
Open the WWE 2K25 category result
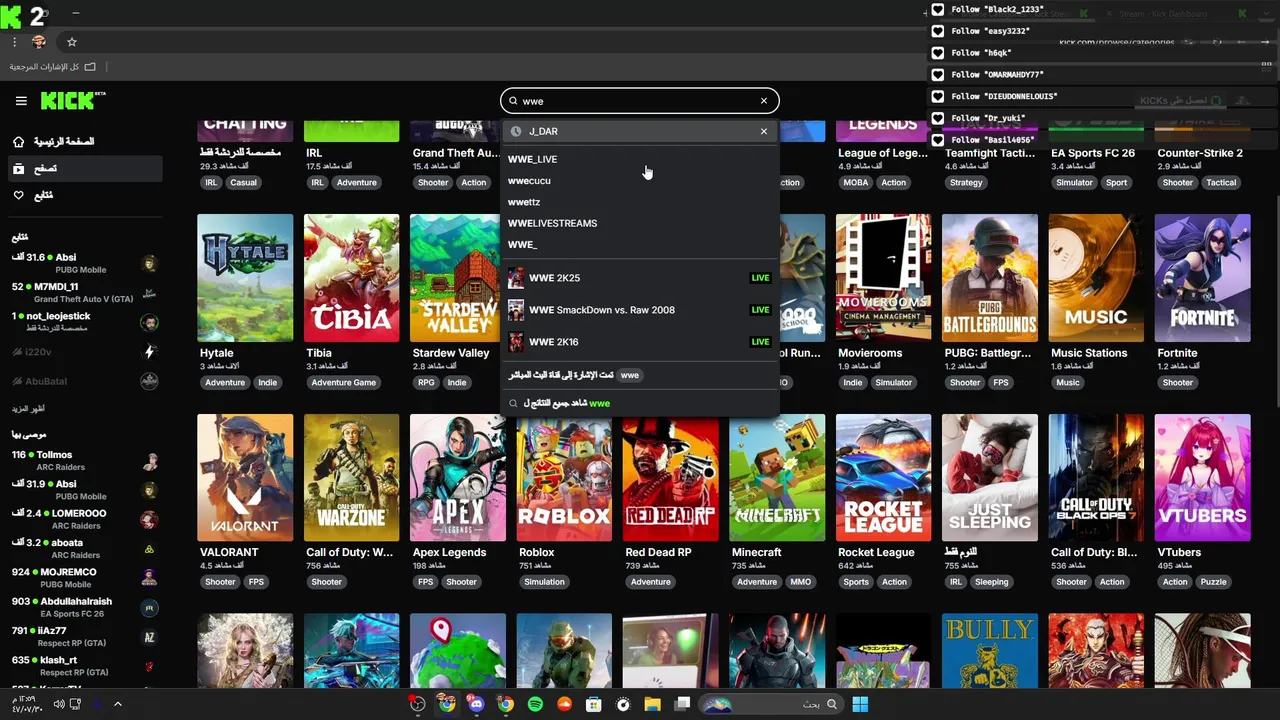639,278
